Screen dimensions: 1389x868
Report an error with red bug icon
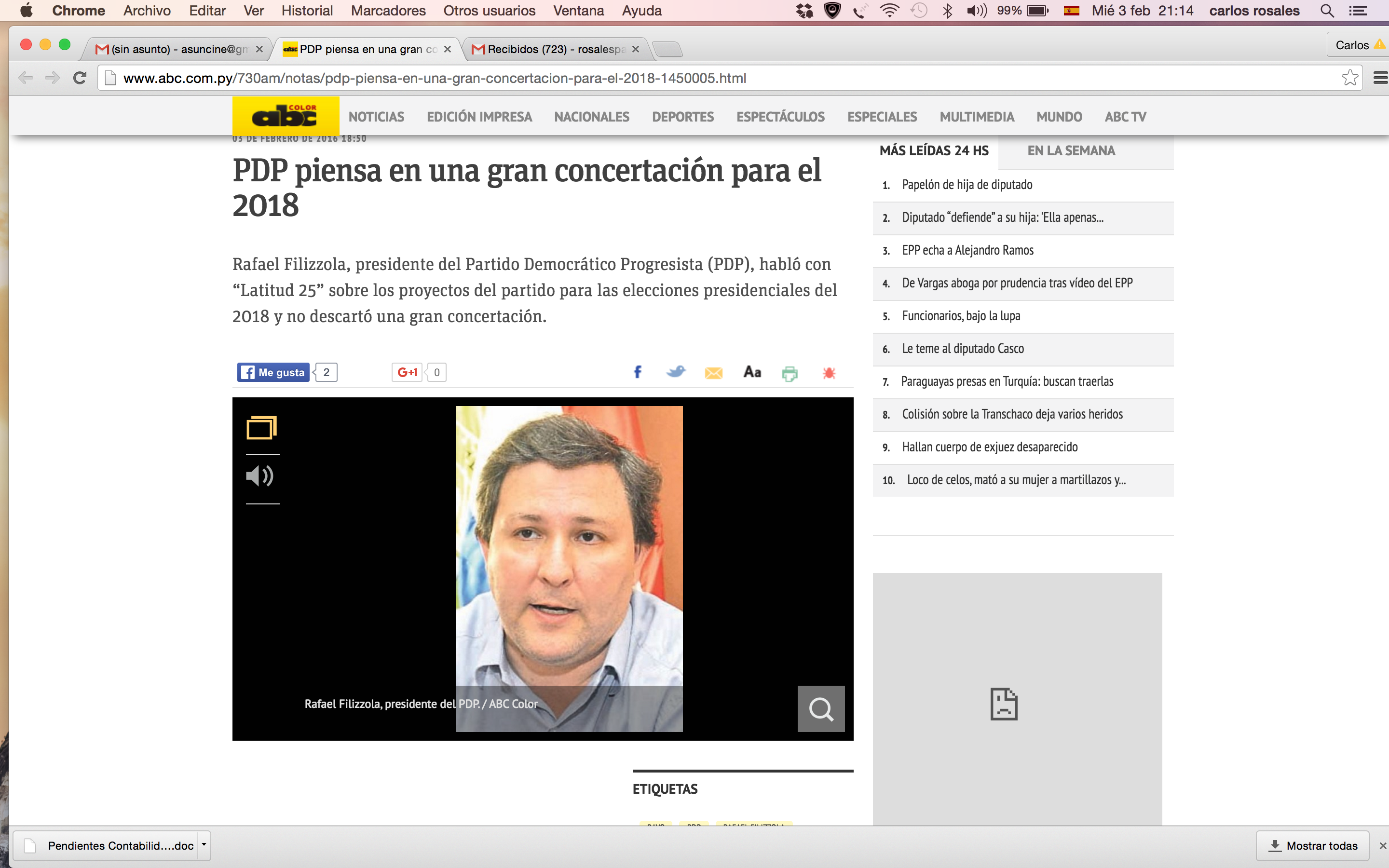click(x=829, y=373)
